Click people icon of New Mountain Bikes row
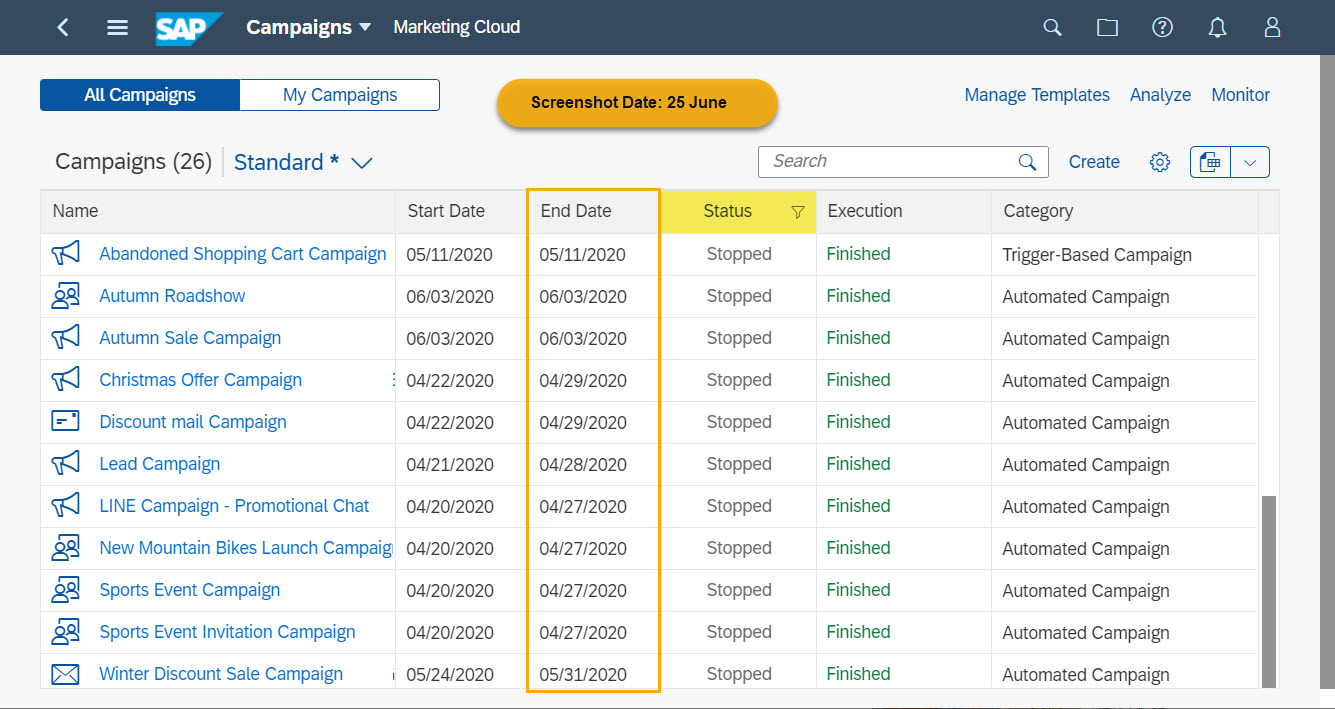This screenshot has height=709, width=1335. point(65,548)
